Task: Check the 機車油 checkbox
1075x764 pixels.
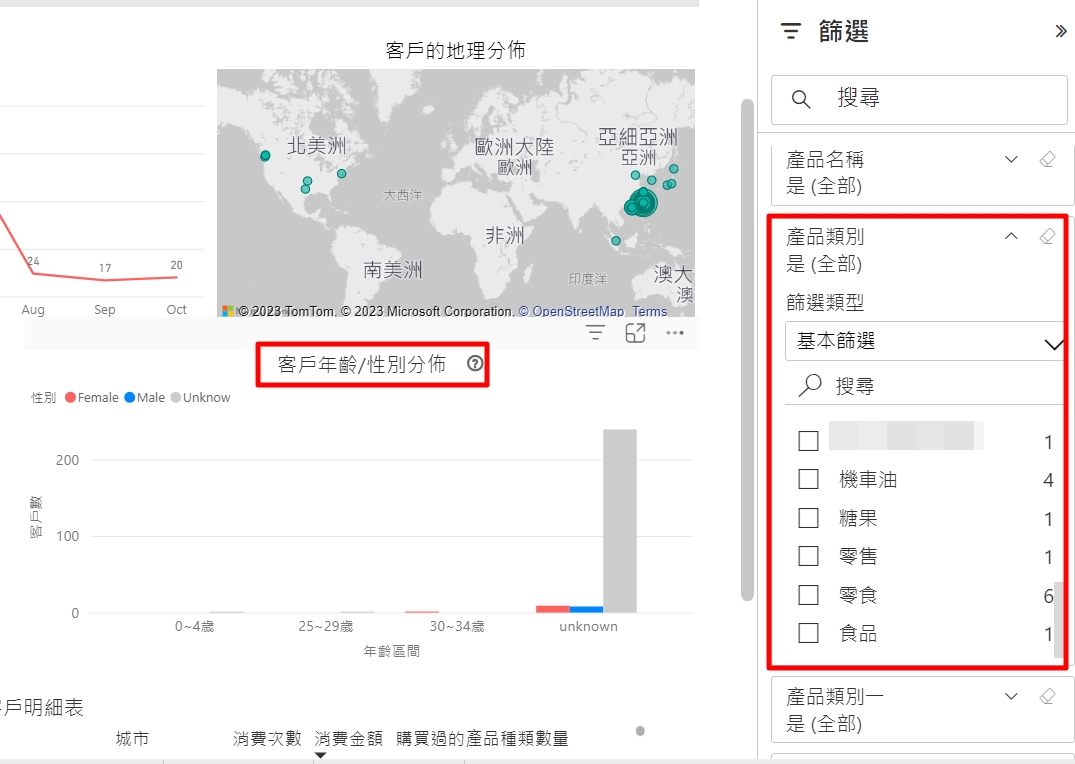Action: (x=809, y=480)
